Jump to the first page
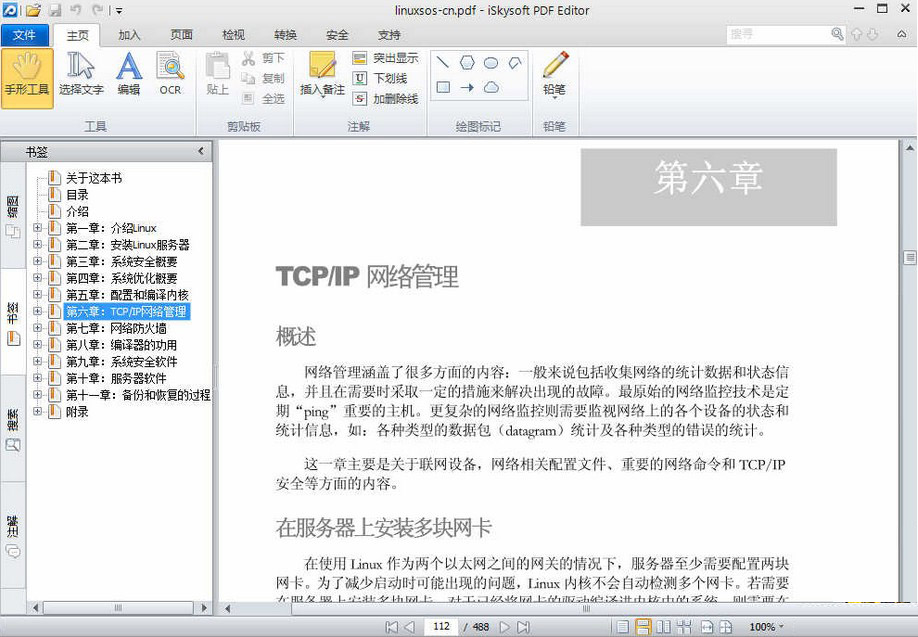The height and width of the screenshot is (637, 918). (x=391, y=627)
